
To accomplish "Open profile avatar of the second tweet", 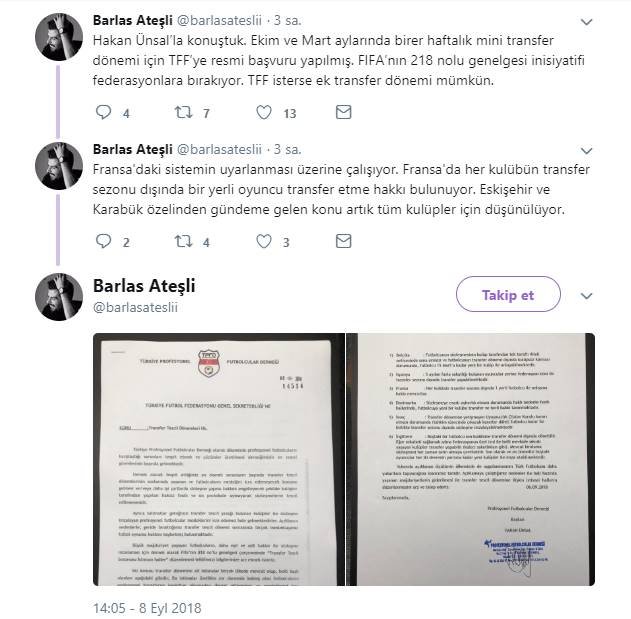I will coord(59,166).
